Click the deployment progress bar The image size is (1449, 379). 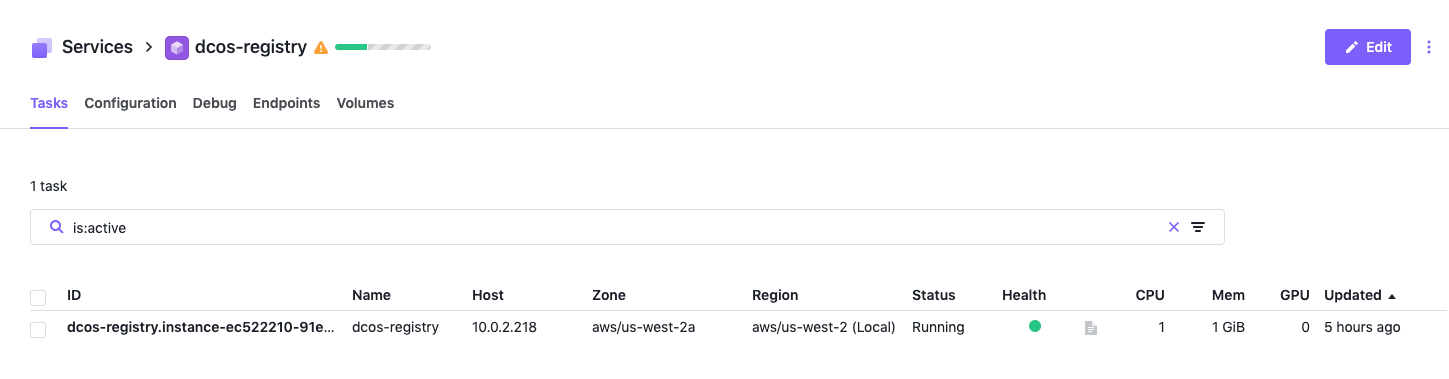[x=383, y=47]
